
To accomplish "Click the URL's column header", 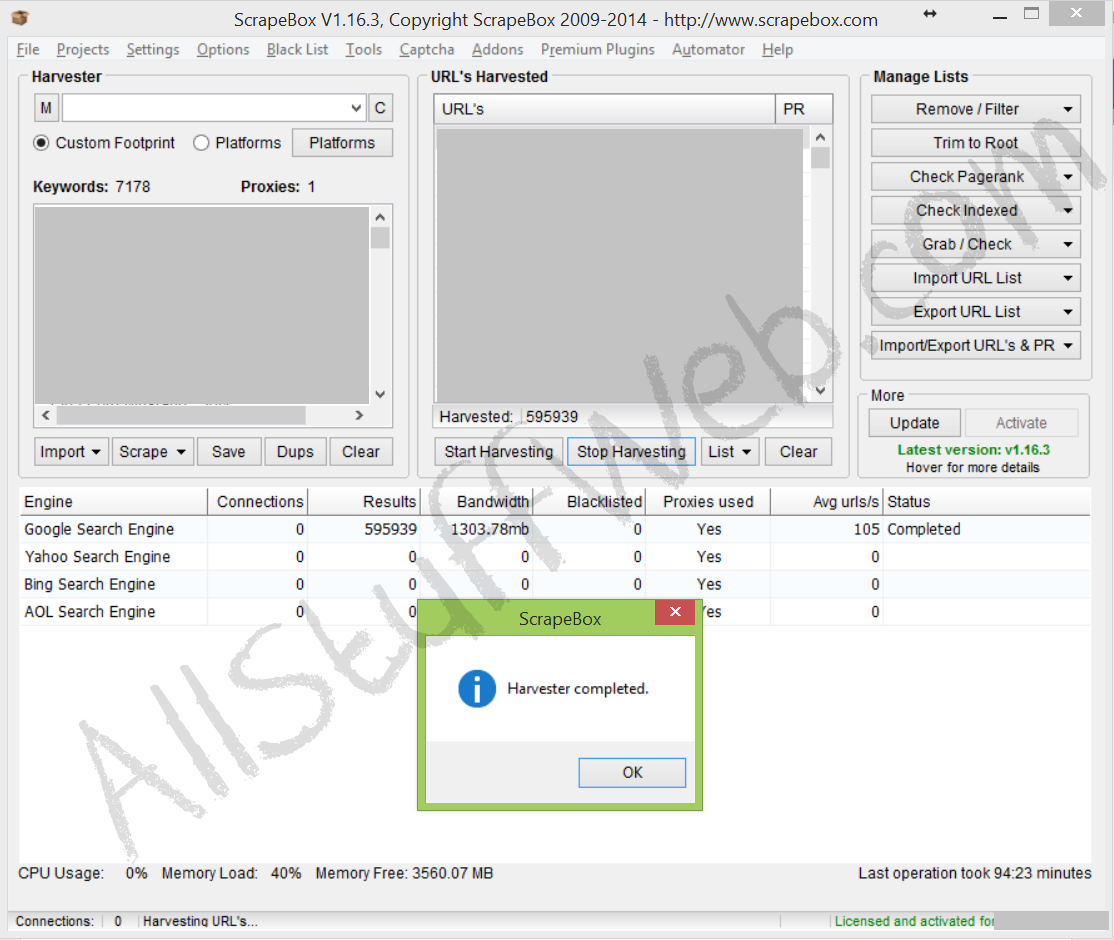I will point(604,109).
